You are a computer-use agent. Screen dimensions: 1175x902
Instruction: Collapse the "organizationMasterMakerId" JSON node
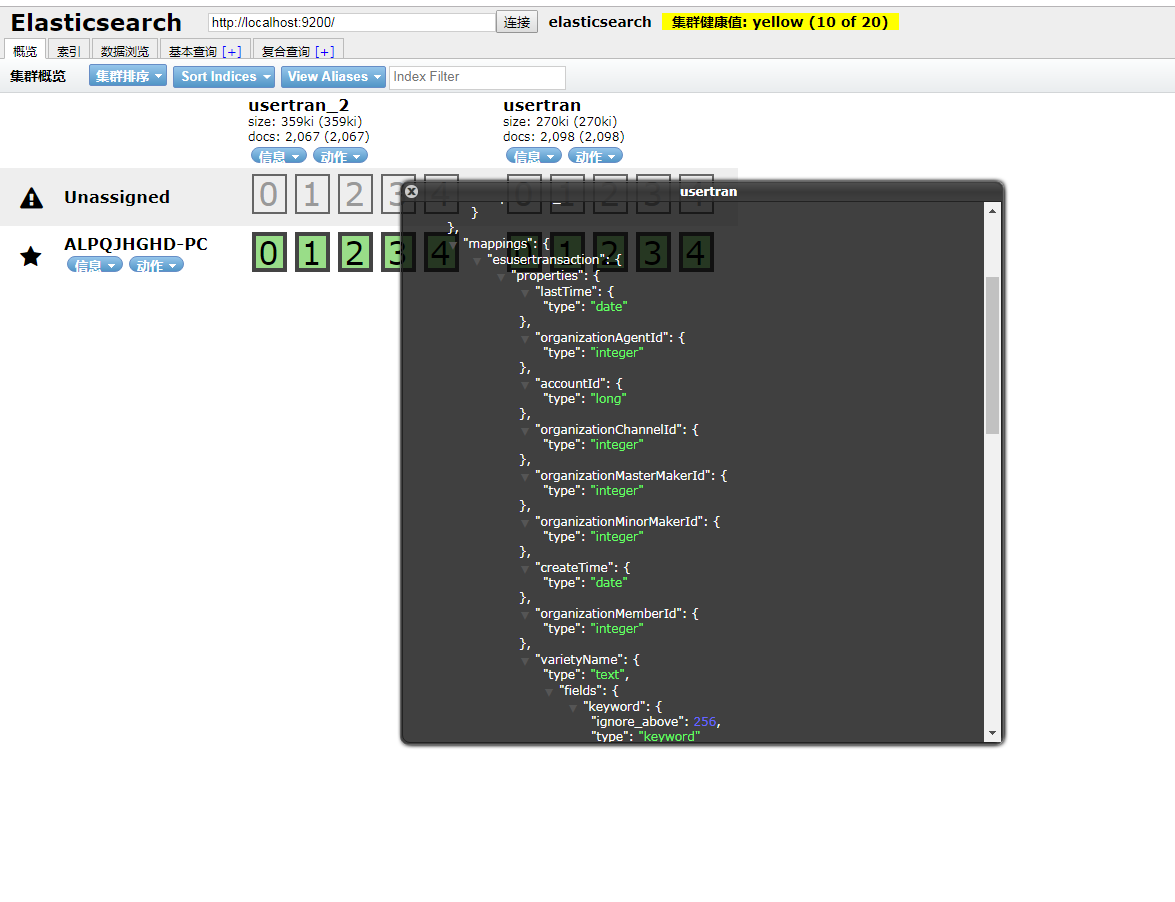(x=525, y=476)
